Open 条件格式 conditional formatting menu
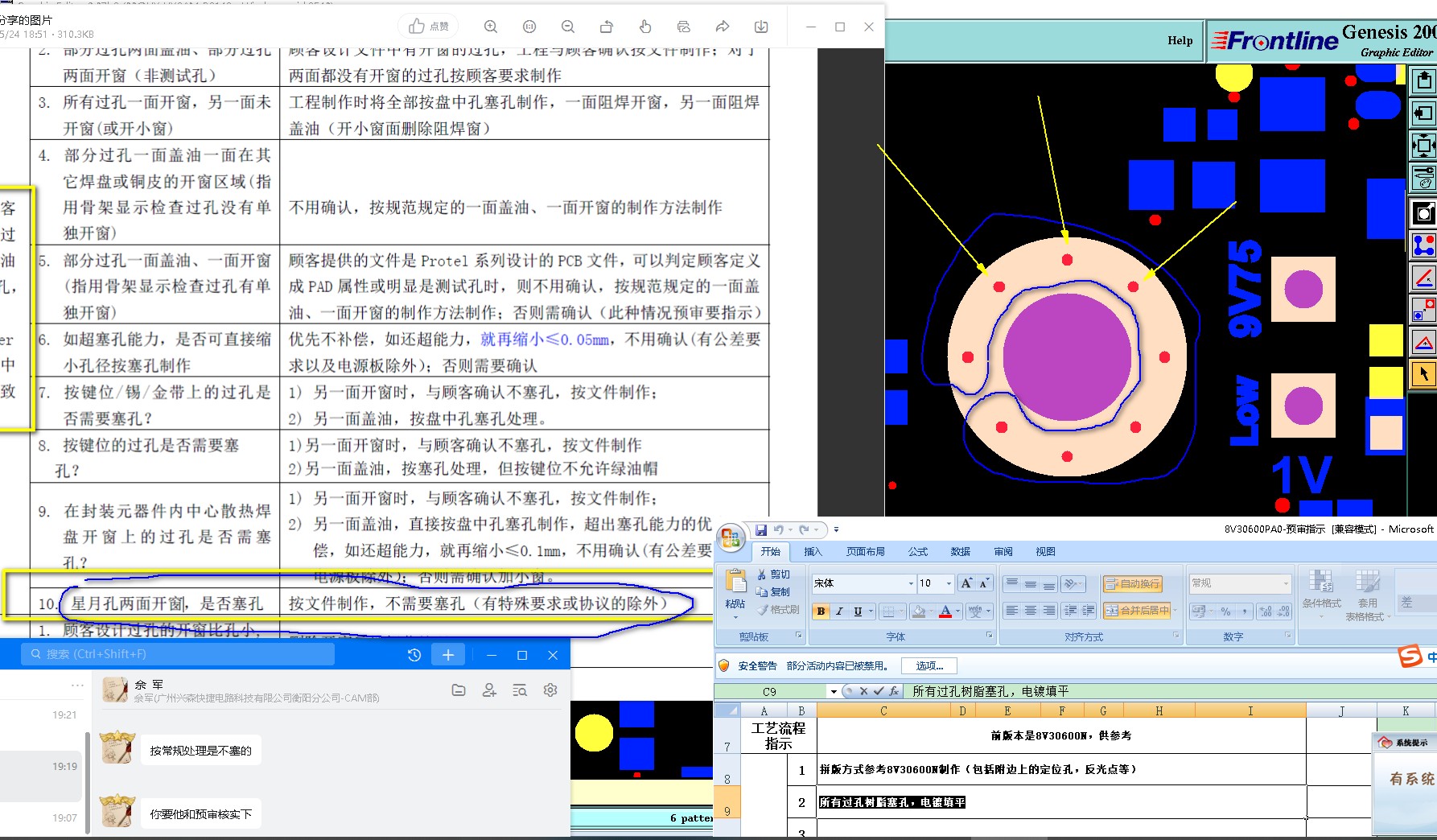This screenshot has height=840, width=1437. (x=1321, y=595)
